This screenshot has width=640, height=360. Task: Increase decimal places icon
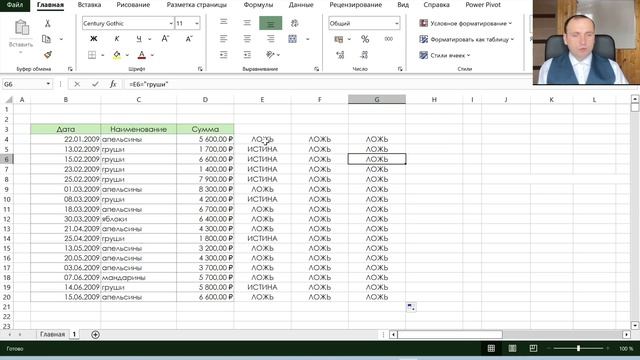point(340,55)
